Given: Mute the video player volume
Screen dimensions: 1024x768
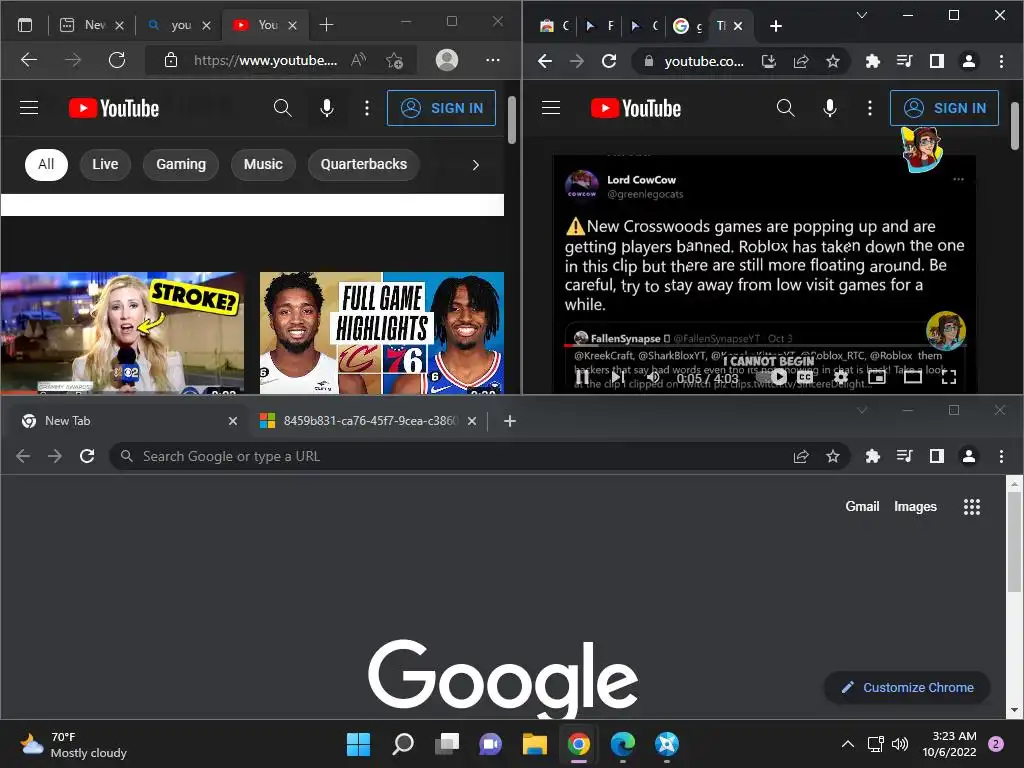Looking at the screenshot, I should pos(652,377).
